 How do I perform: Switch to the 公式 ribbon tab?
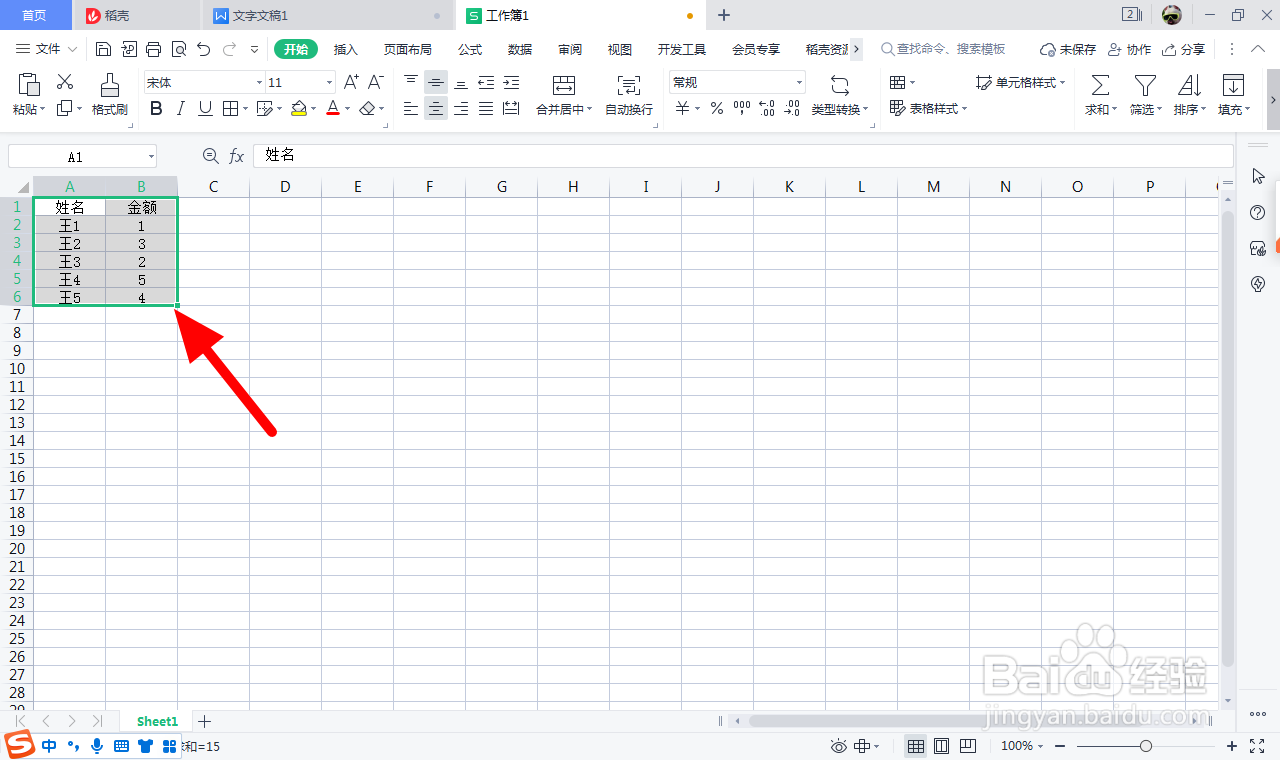click(x=470, y=49)
